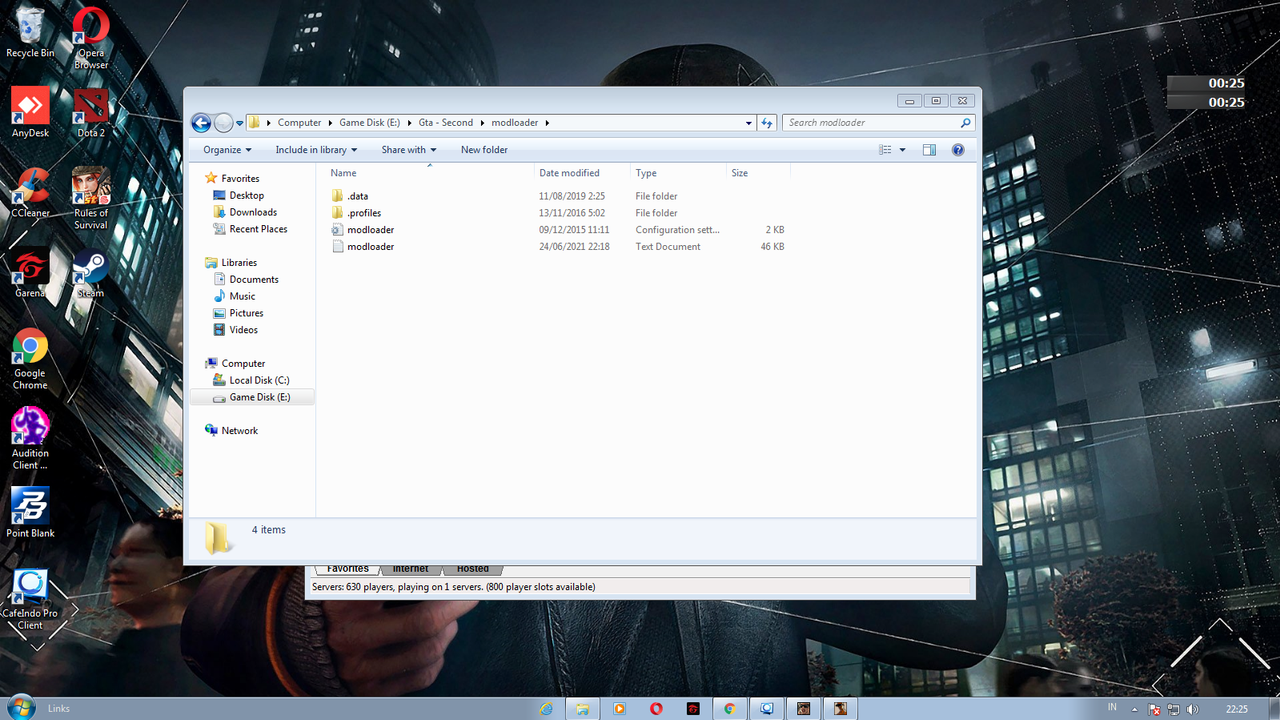Screen dimensions: 1280x720
Task: Open Steam desktop shortcut
Action: [91, 272]
